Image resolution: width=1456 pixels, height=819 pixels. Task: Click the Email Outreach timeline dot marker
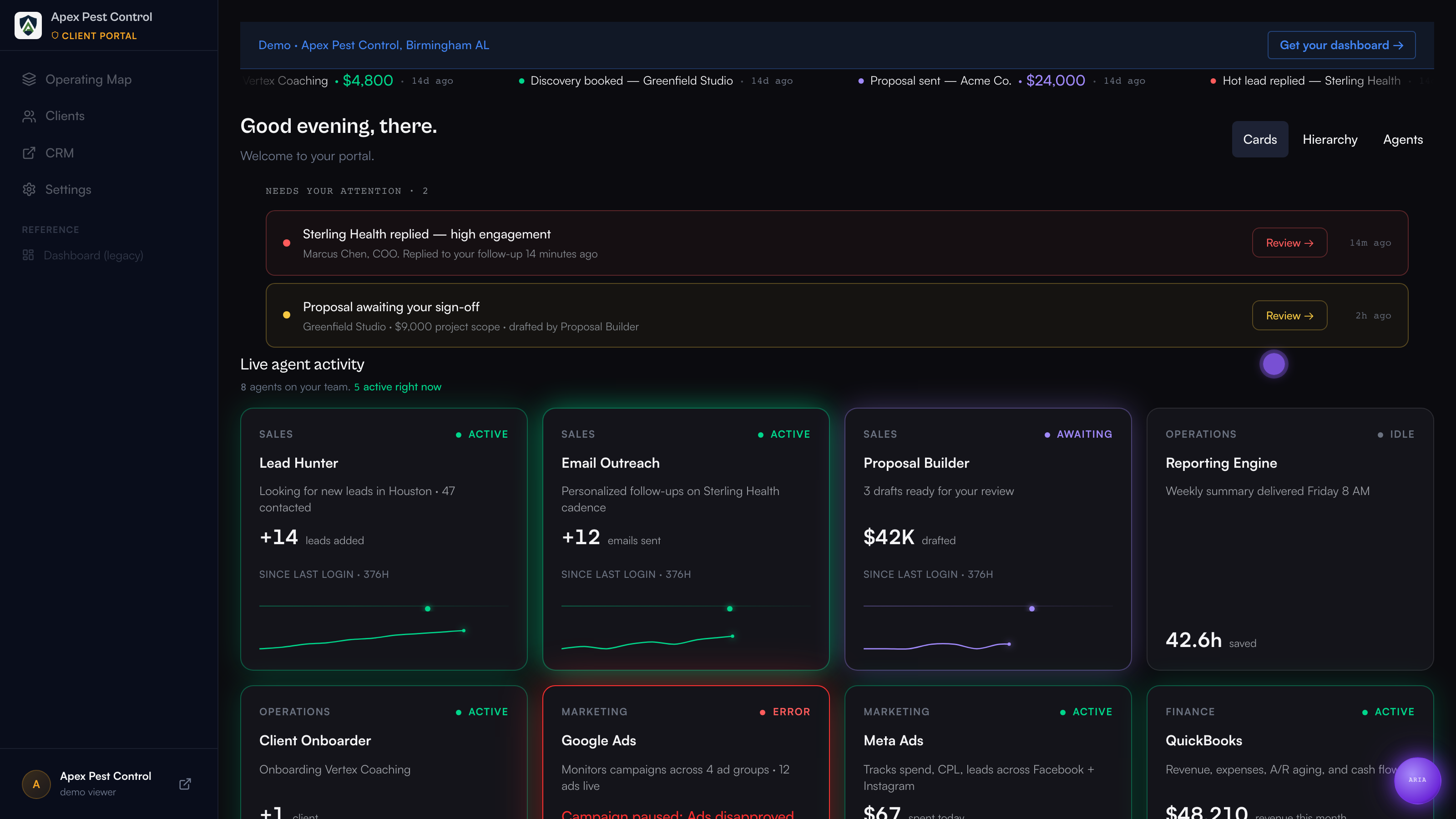pos(730,609)
